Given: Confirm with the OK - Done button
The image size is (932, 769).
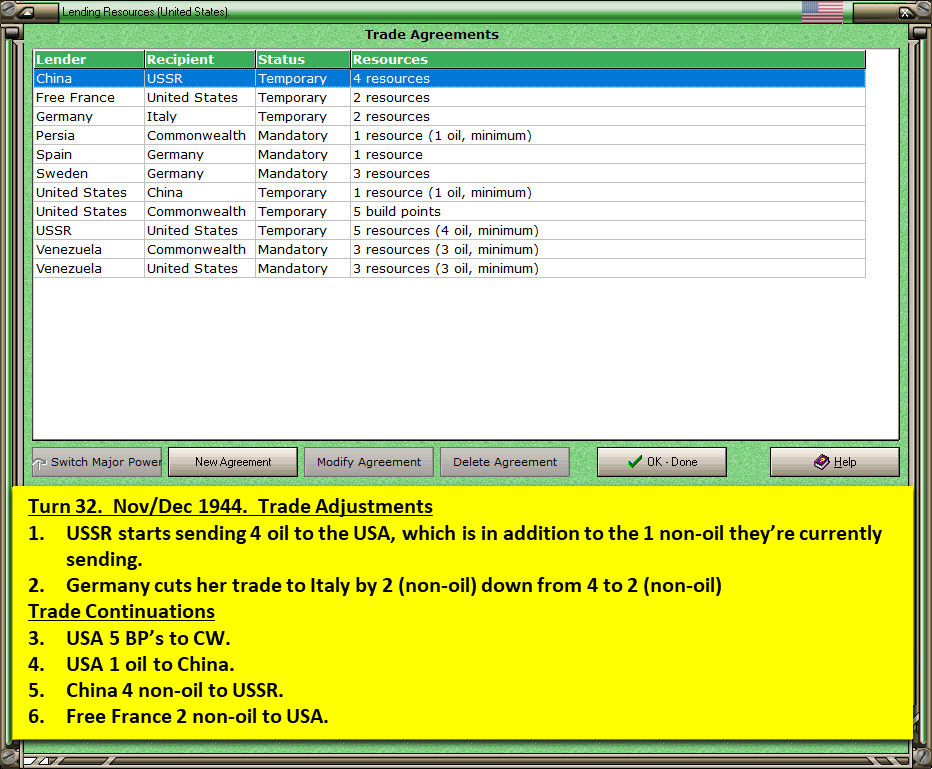Looking at the screenshot, I should (x=662, y=462).
